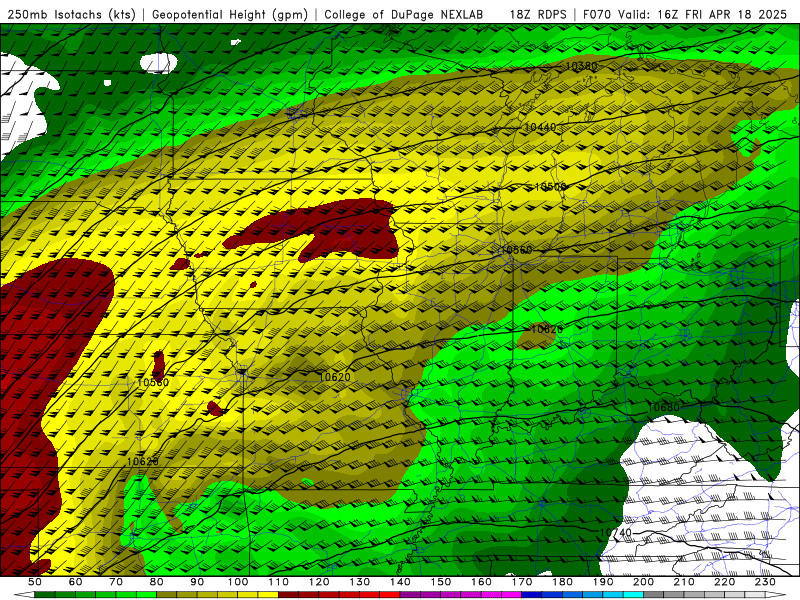
Task: Click the 160 value on the color scale
Action: [481, 582]
